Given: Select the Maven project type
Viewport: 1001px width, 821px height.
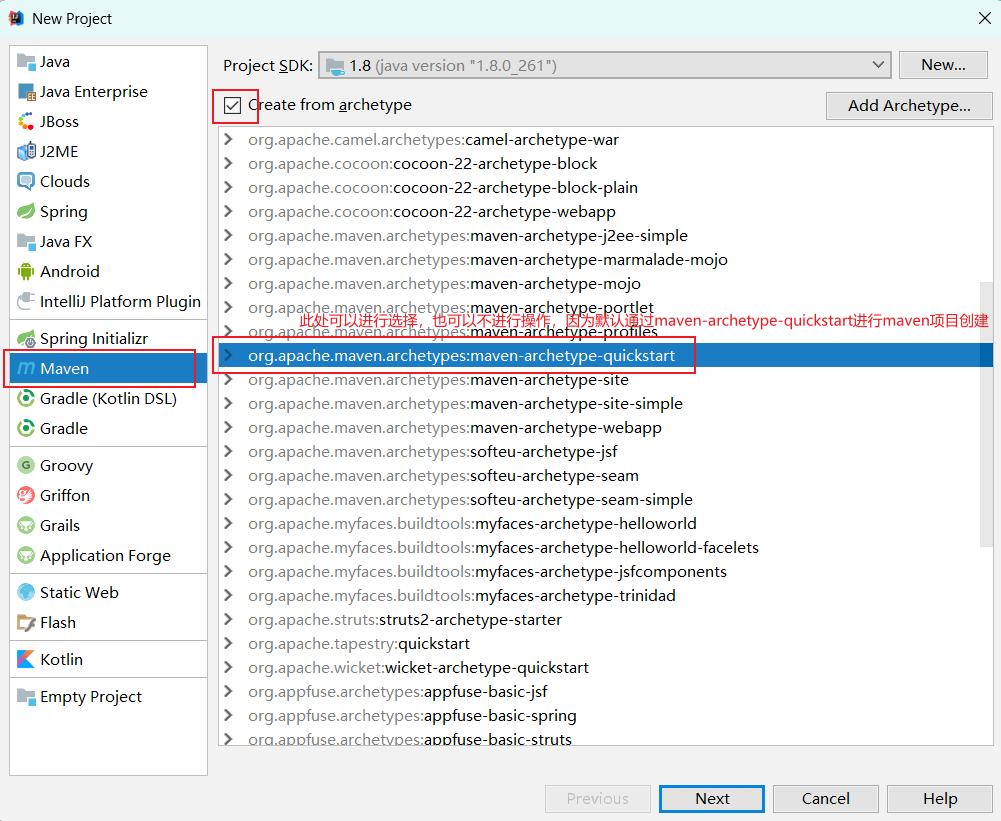Looking at the screenshot, I should [109, 369].
